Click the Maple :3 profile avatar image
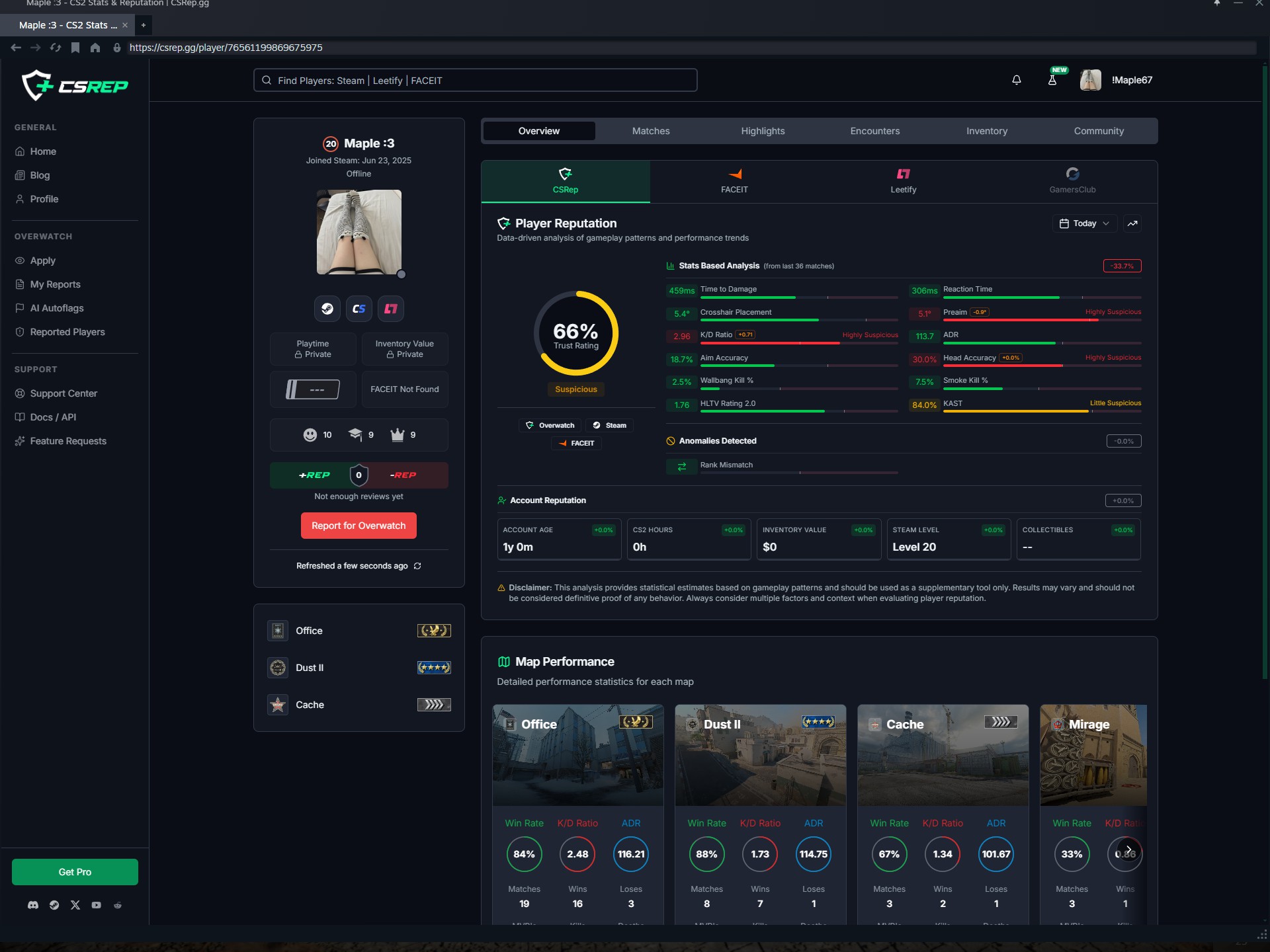 coord(359,232)
